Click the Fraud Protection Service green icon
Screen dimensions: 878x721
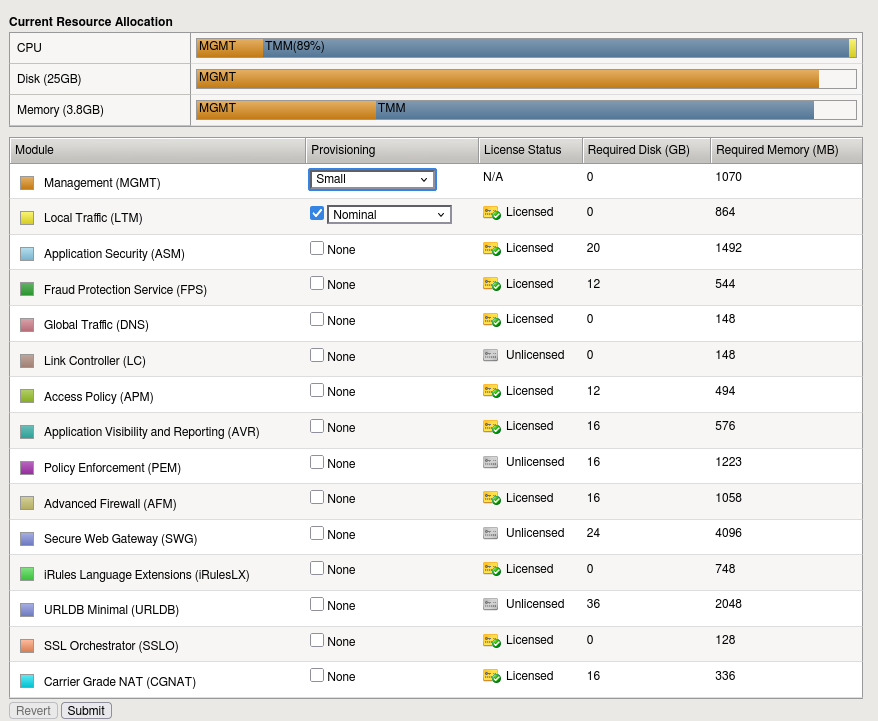tap(27, 289)
